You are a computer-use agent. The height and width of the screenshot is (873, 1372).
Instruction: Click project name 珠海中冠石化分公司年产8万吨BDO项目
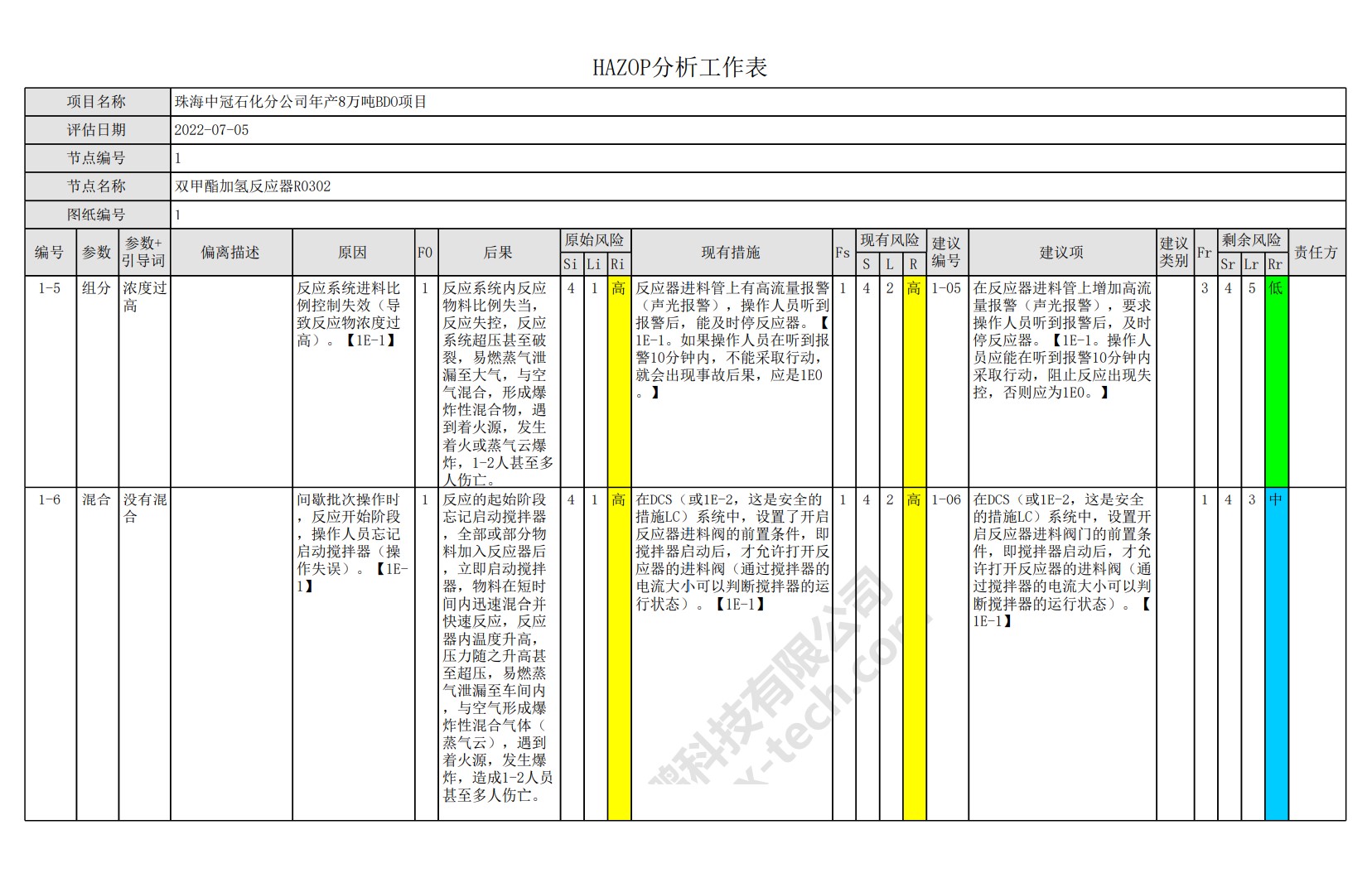click(301, 103)
